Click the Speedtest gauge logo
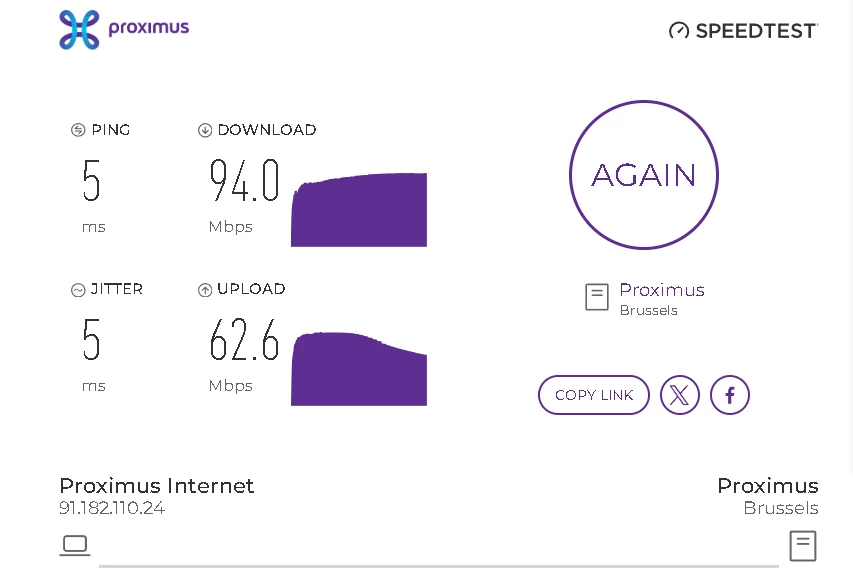Viewport: 853px width, 570px height. (x=679, y=31)
